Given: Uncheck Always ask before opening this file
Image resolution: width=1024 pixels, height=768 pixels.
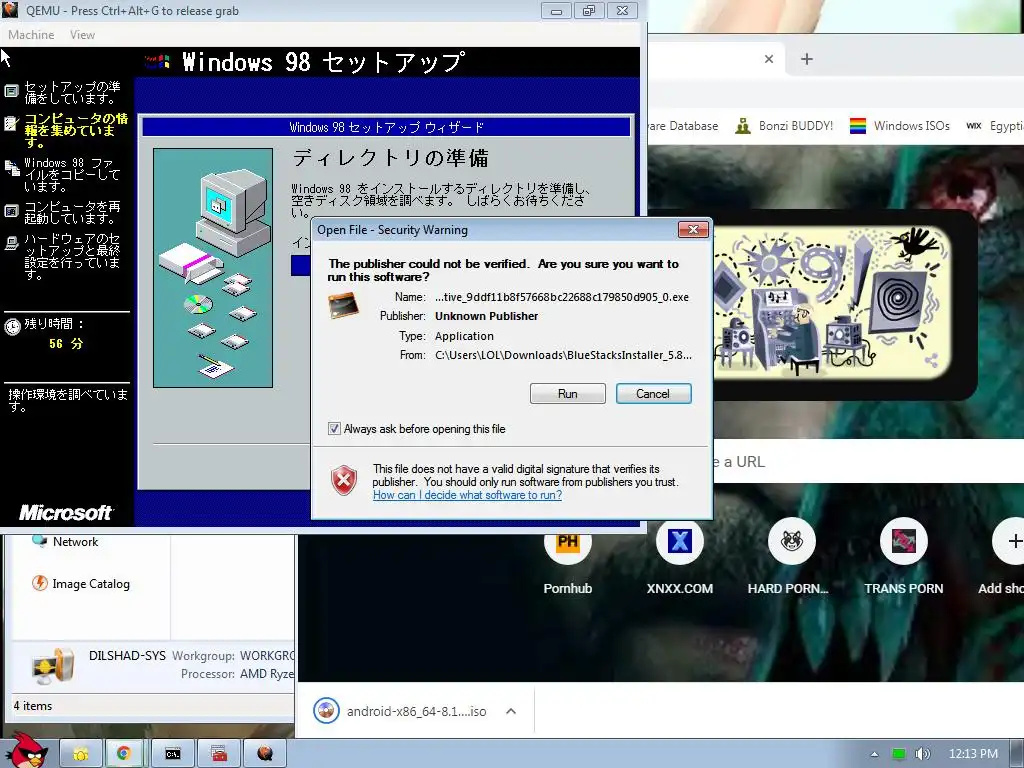Looking at the screenshot, I should coord(334,429).
